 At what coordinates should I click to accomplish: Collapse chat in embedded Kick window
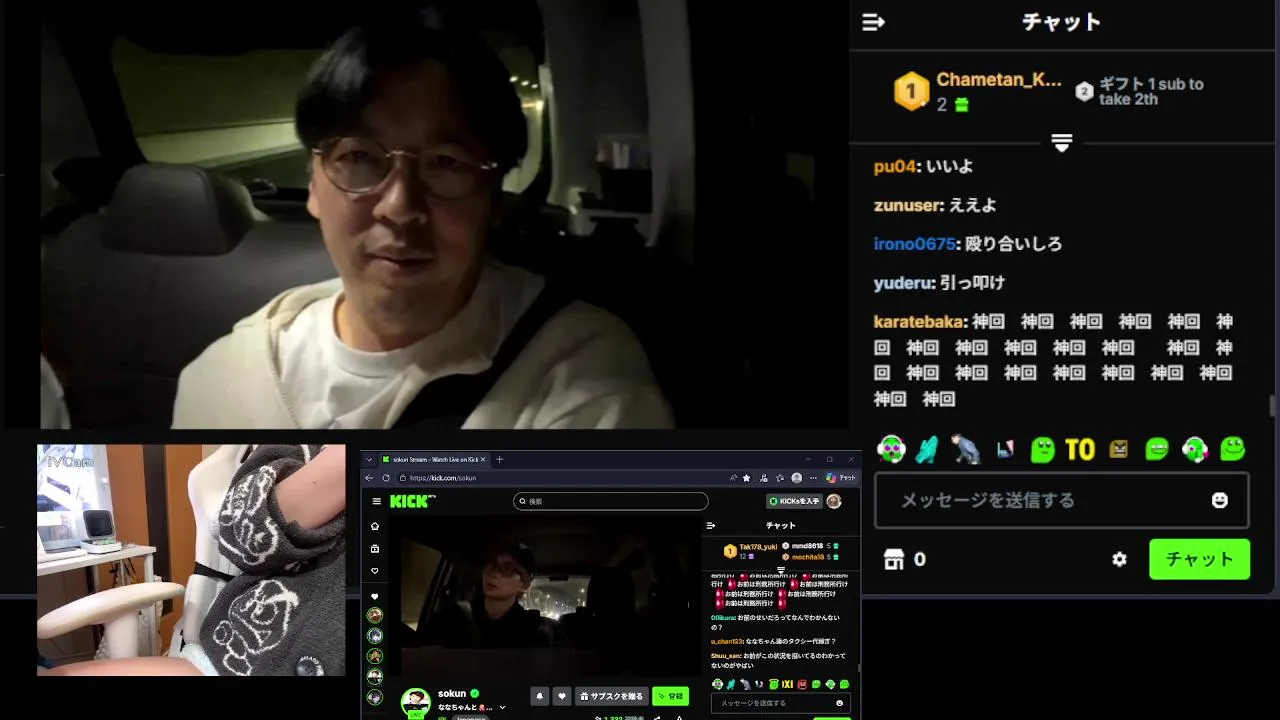click(711, 525)
